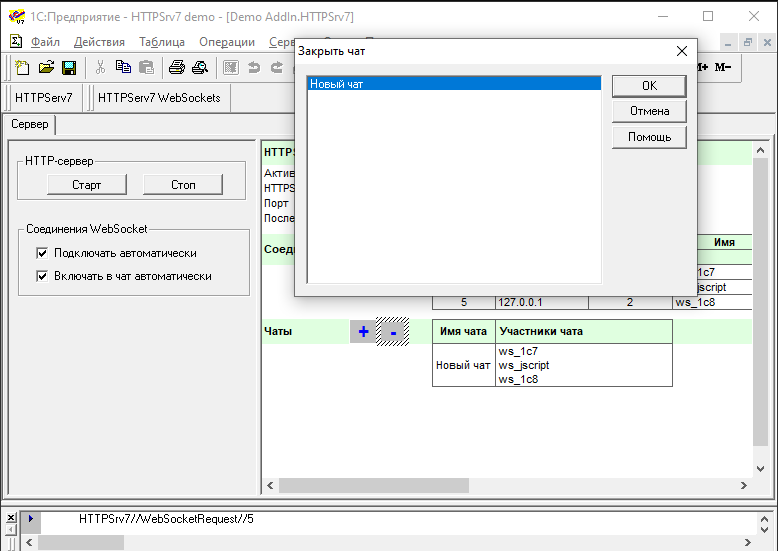
Task: Click the table vertical scrollbar down arrow
Action: (760, 469)
